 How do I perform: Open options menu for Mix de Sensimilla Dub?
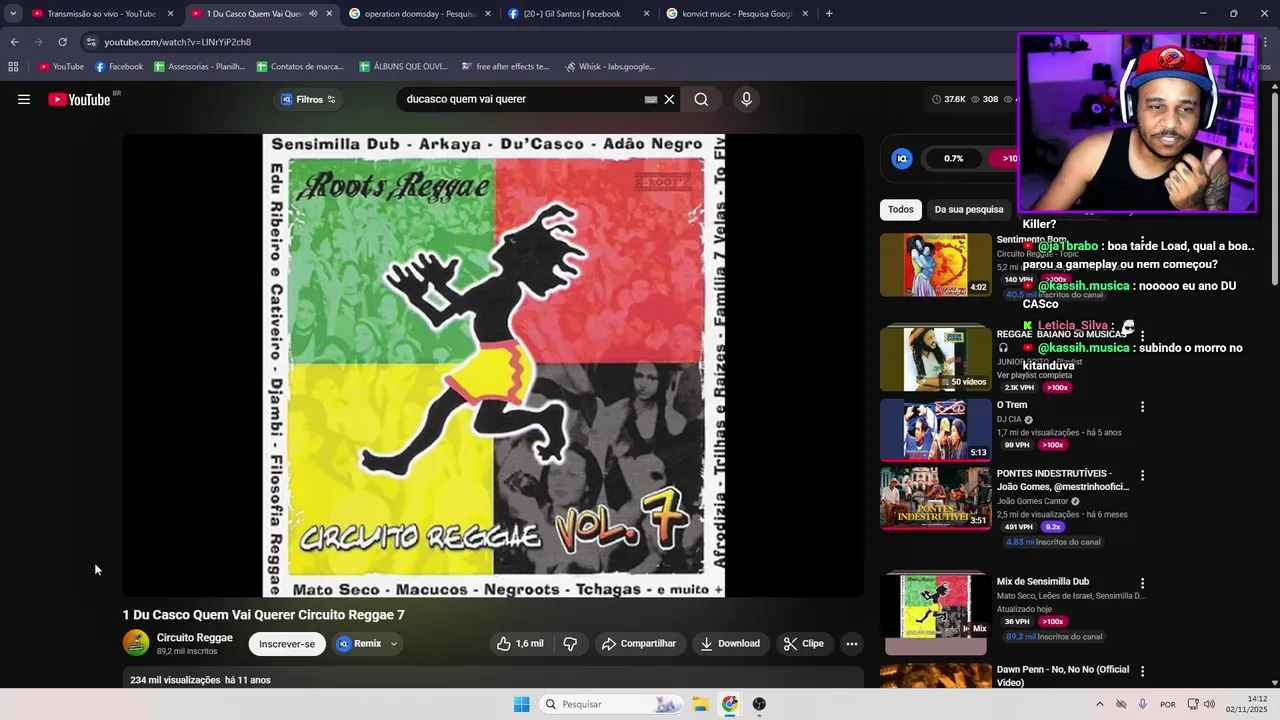[1142, 583]
